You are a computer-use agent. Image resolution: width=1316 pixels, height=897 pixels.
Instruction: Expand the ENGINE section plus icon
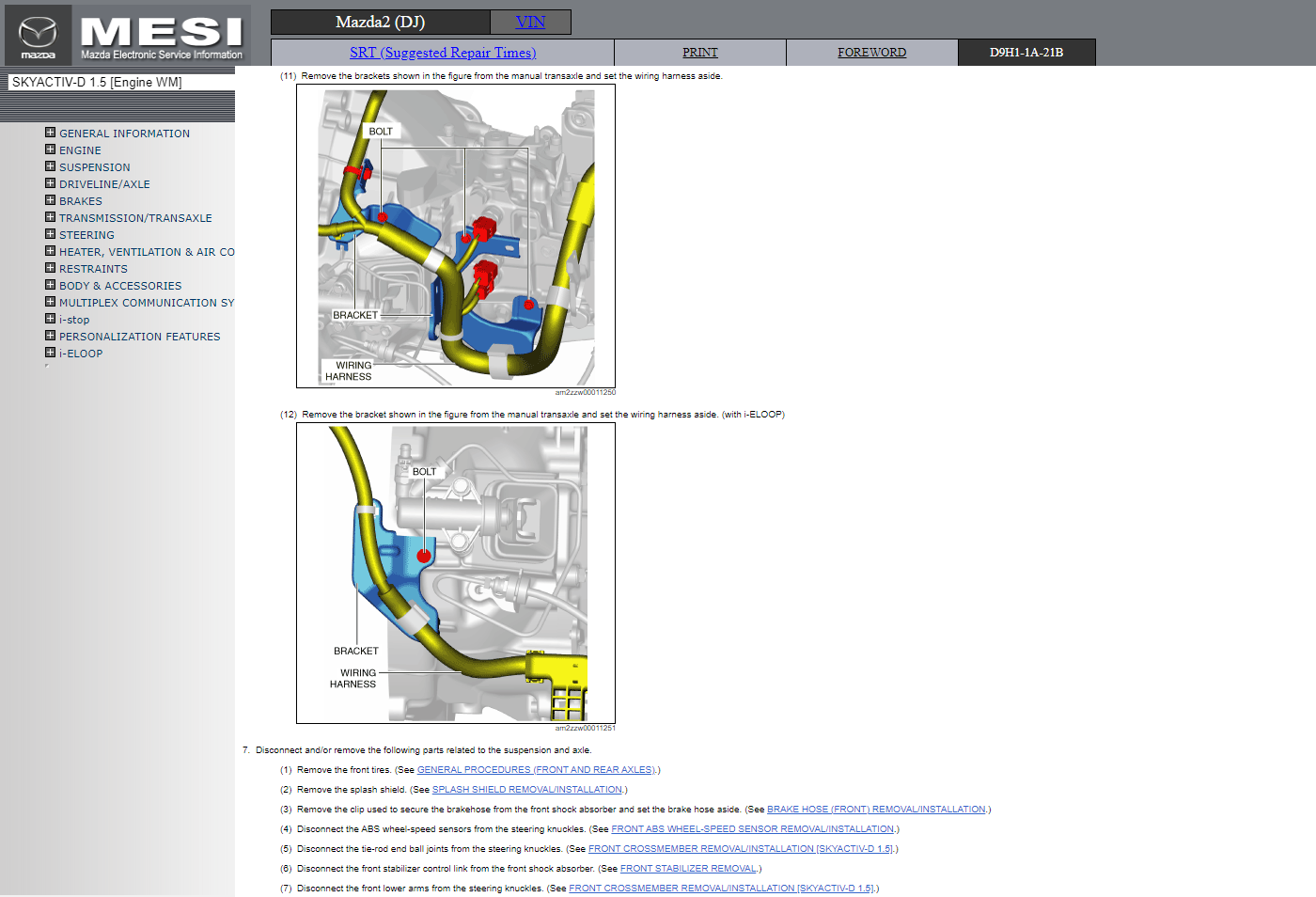(51, 149)
